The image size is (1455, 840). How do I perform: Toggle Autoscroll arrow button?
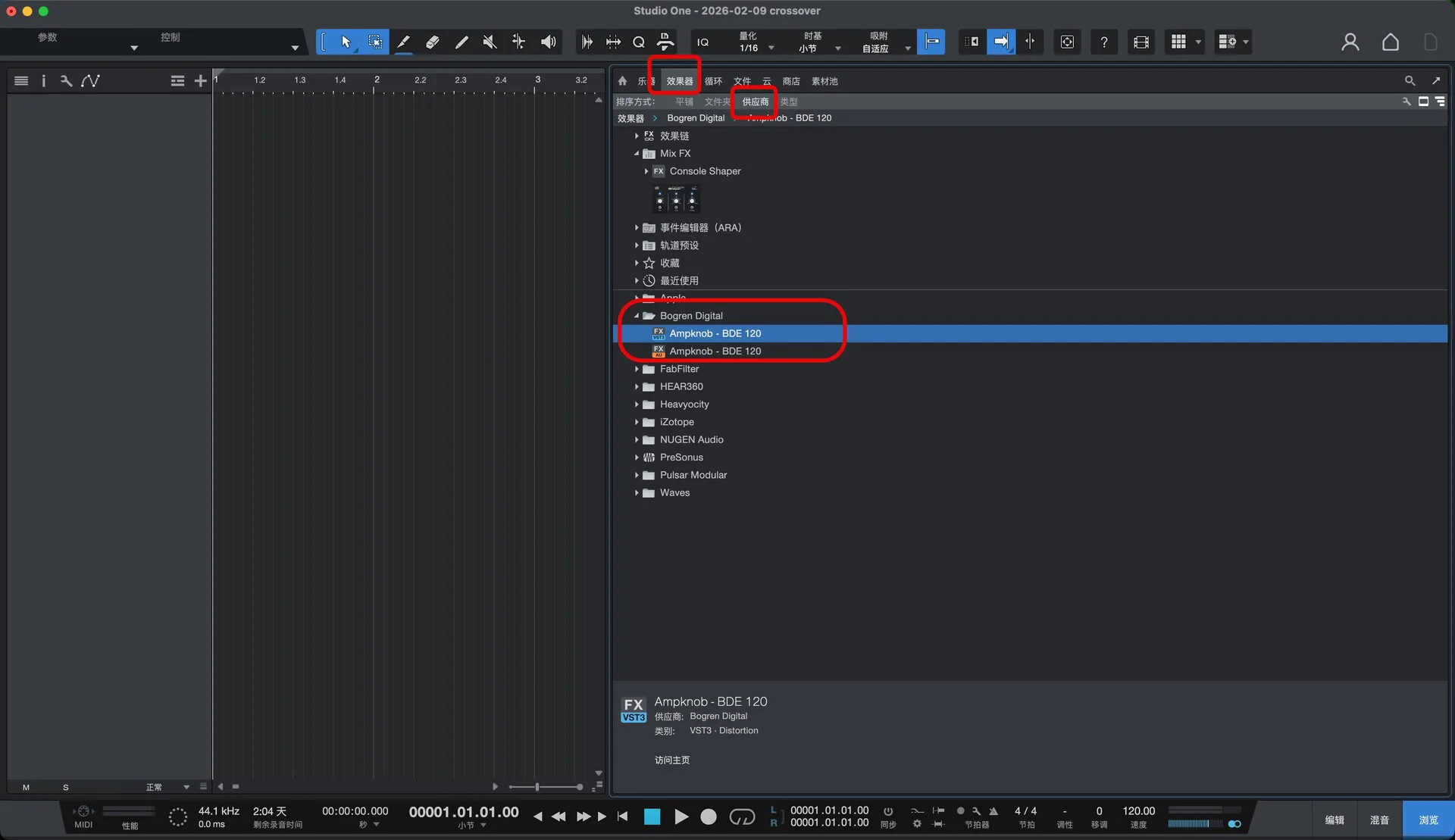click(1001, 42)
